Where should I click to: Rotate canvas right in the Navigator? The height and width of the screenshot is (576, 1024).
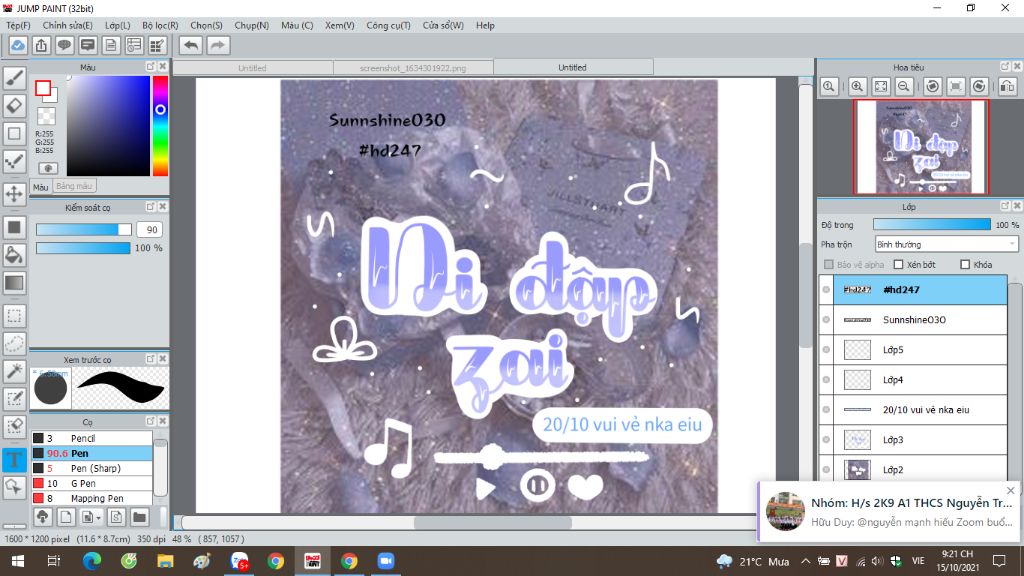coord(979,86)
